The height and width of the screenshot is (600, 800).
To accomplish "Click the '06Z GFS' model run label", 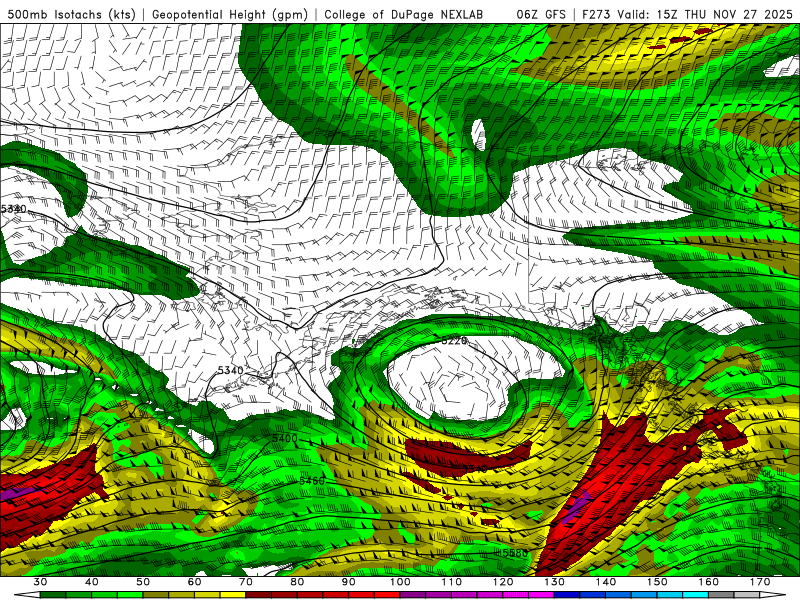I will pyautogui.click(x=541, y=14).
